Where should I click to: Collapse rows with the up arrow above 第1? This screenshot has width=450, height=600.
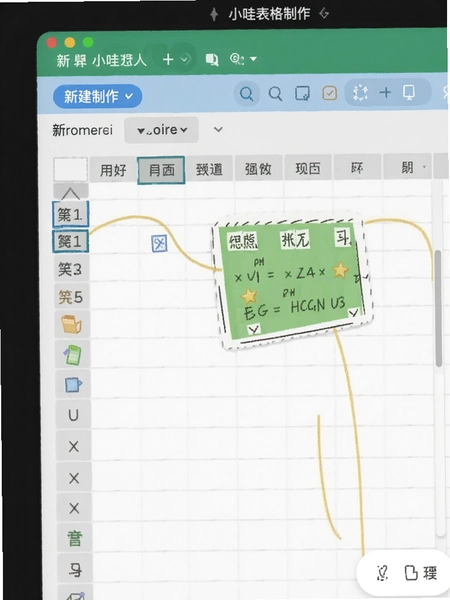71,192
